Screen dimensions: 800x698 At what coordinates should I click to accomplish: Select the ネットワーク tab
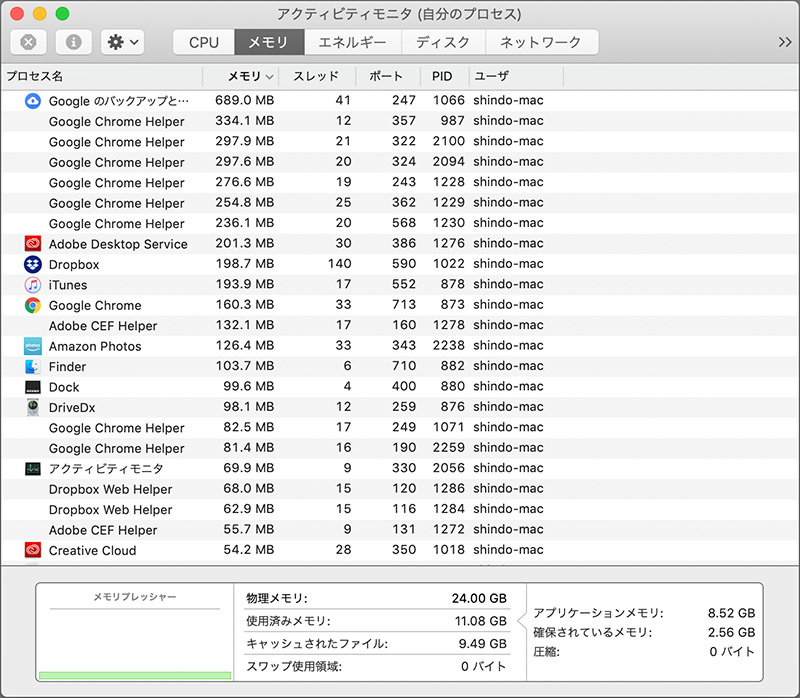click(540, 42)
